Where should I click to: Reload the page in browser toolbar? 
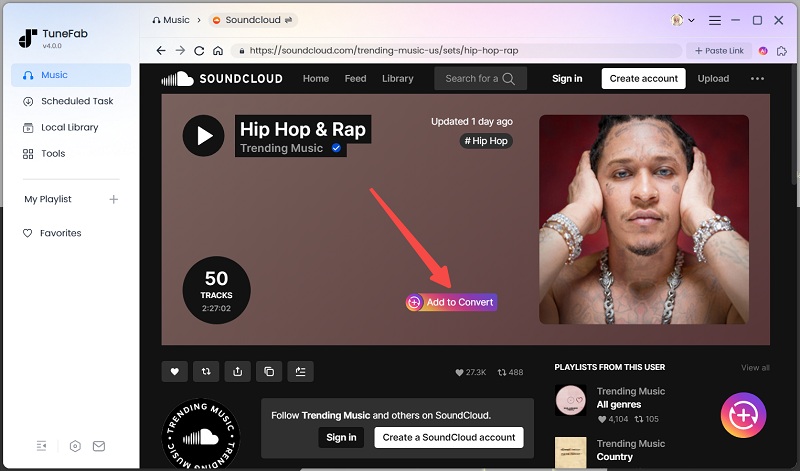(x=199, y=50)
